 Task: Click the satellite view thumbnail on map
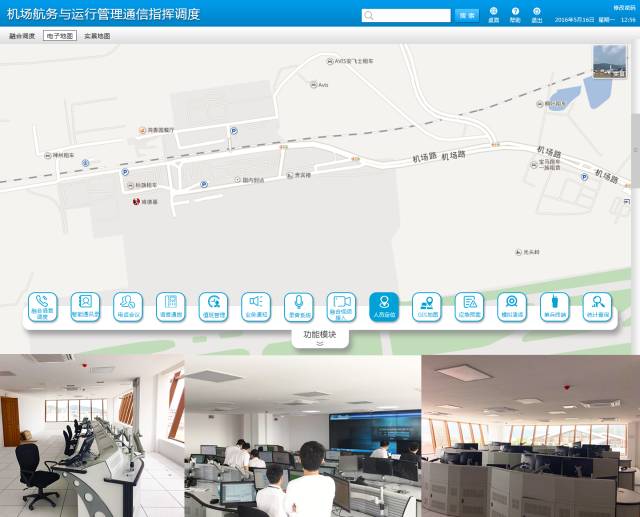[609, 62]
